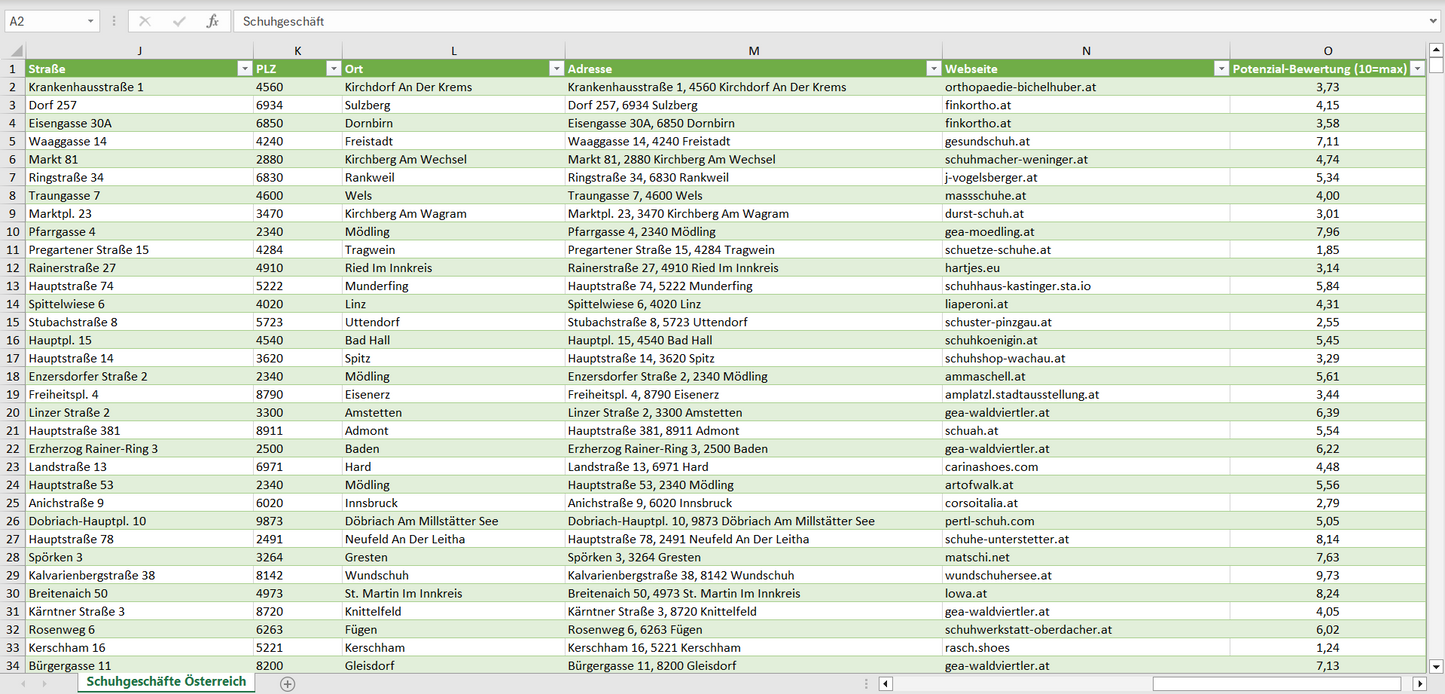This screenshot has width=1445, height=694.
Task: Click the Insert Function fx icon
Action: [x=212, y=21]
